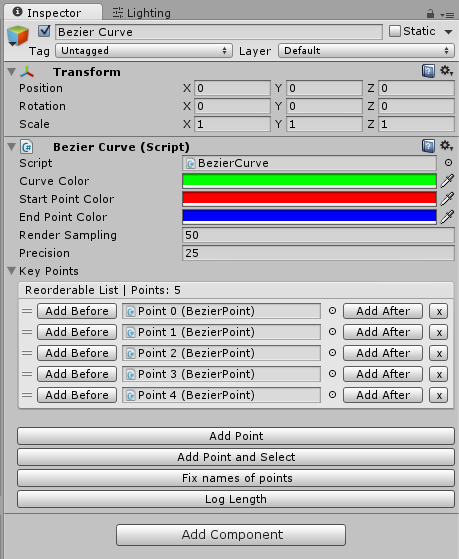Click the Render Sampling field showing 50
The height and width of the screenshot is (559, 459).
click(x=318, y=235)
